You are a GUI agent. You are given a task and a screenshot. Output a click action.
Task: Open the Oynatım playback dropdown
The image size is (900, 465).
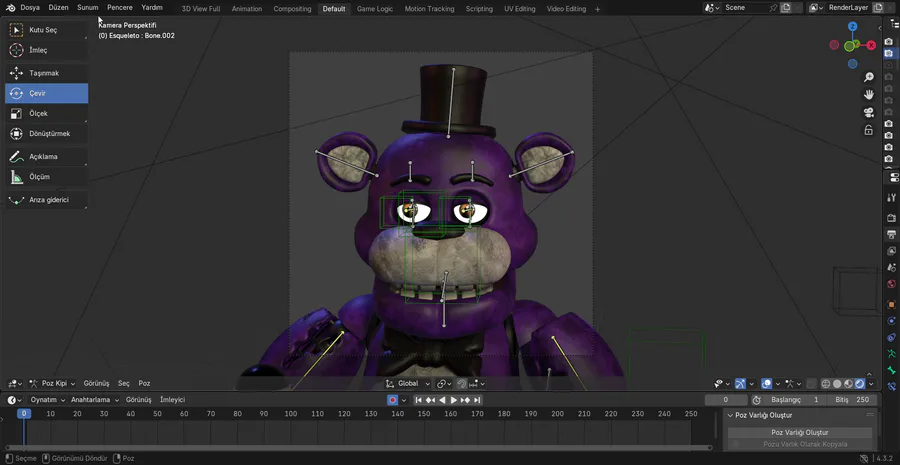(x=47, y=400)
